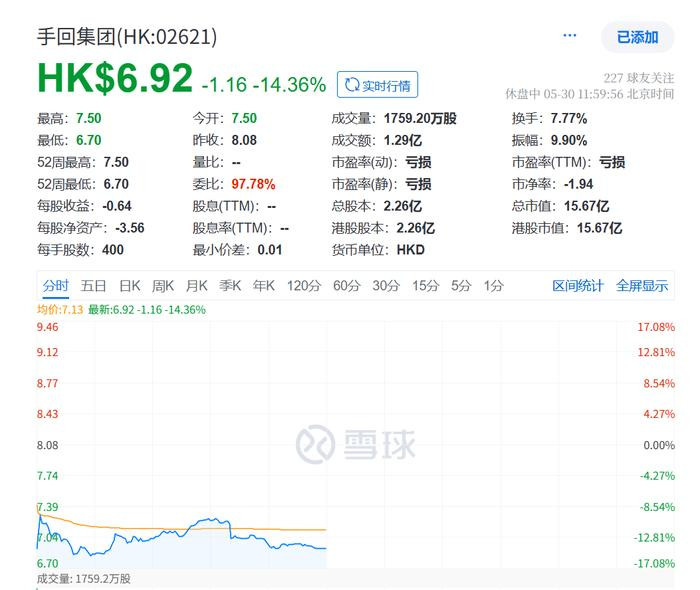
Task: Choose the 5分 interval tab
Action: tap(461, 285)
